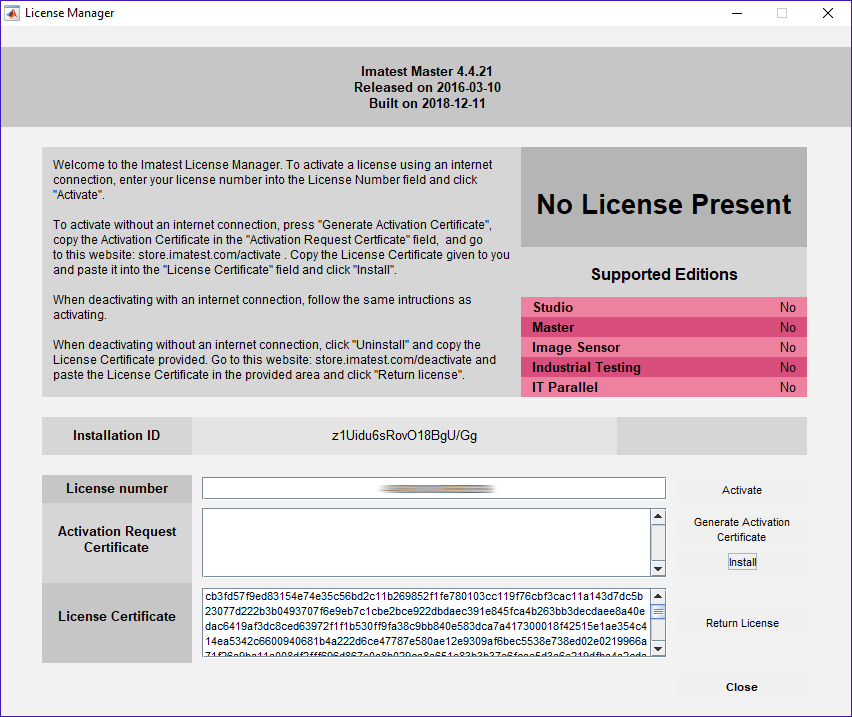852x717 pixels.
Task: Minimize the License Manager window
Action: tap(737, 13)
